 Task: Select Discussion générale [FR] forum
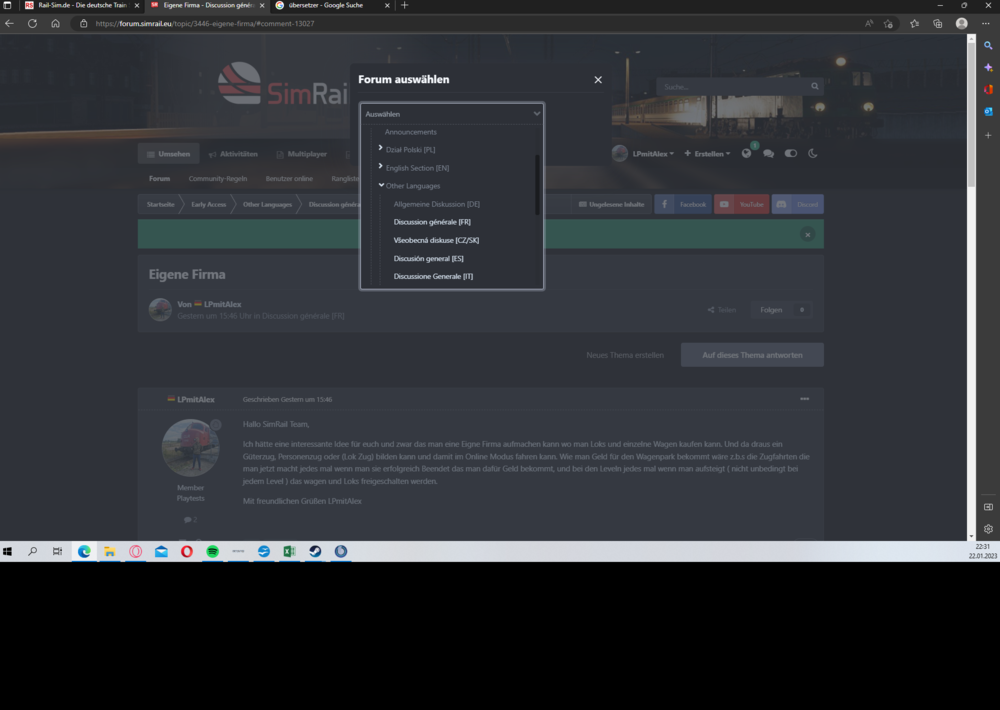(432, 222)
